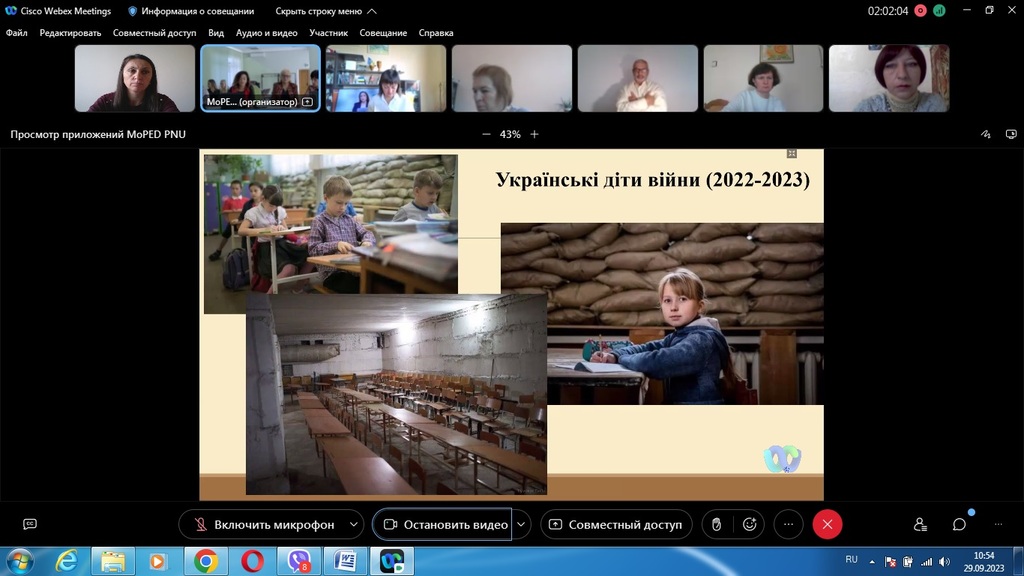Open the Аудио и видео menu
Image resolution: width=1024 pixels, height=576 pixels.
click(x=266, y=33)
